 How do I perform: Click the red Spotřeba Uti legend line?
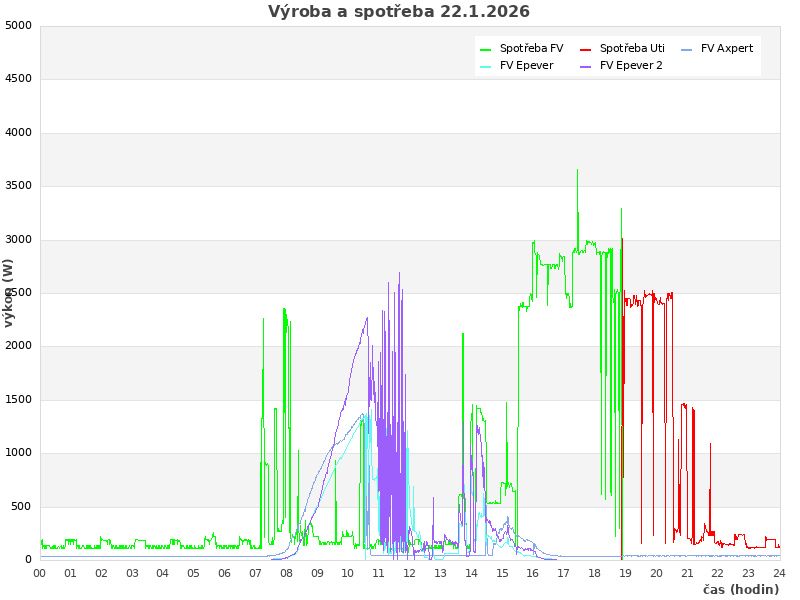click(x=586, y=49)
